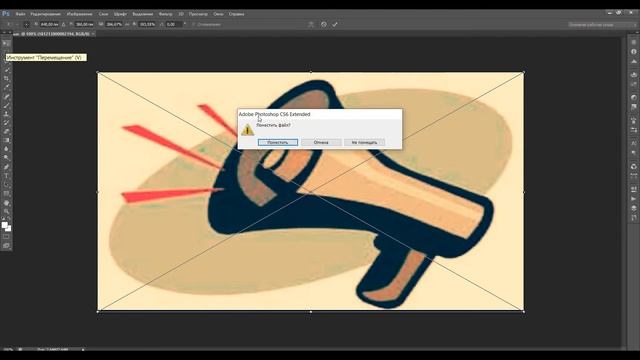Click the width percentage field
Screen dimensions: 640x360
tap(114, 24)
